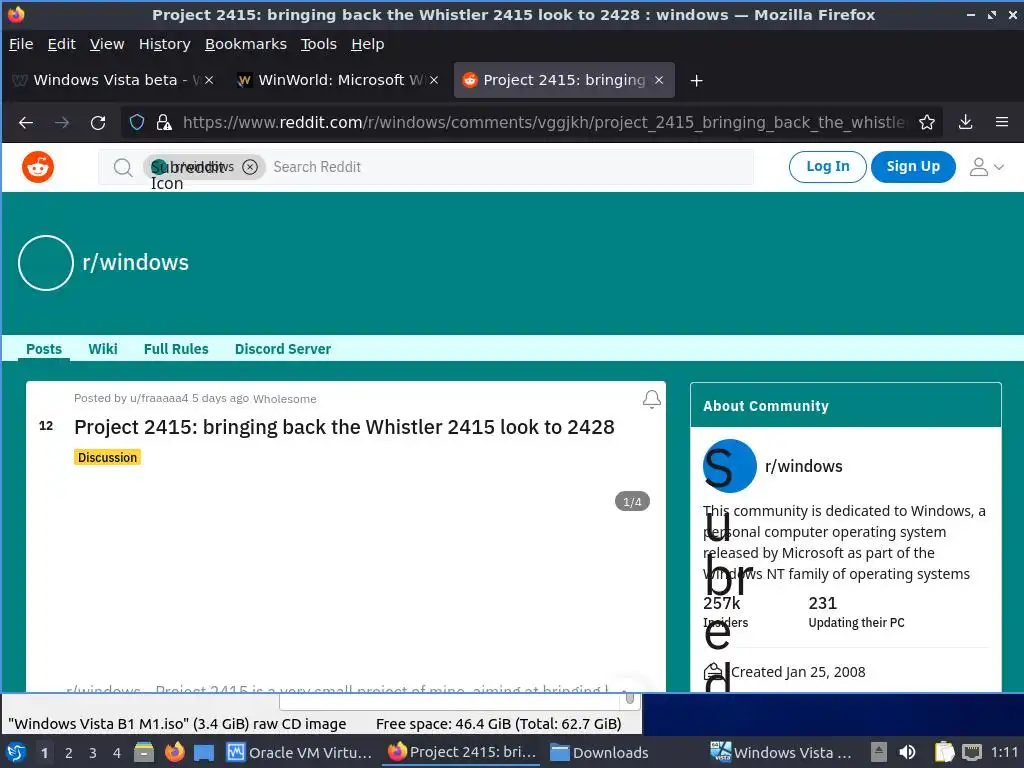Launch Firefox from taskbar quicklaunch icon
This screenshot has height=768, width=1024.
pos(174,752)
